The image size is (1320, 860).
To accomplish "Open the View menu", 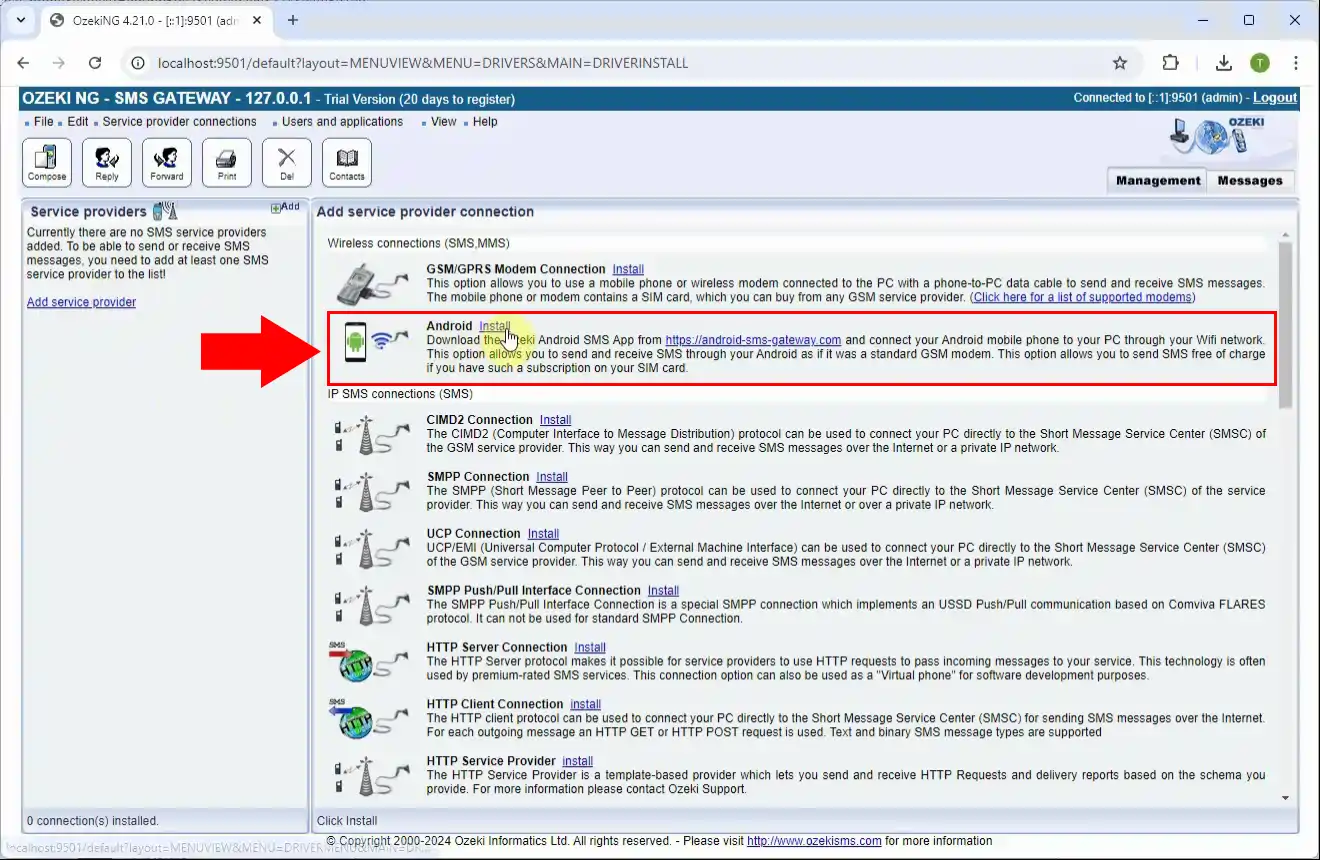I will [444, 122].
